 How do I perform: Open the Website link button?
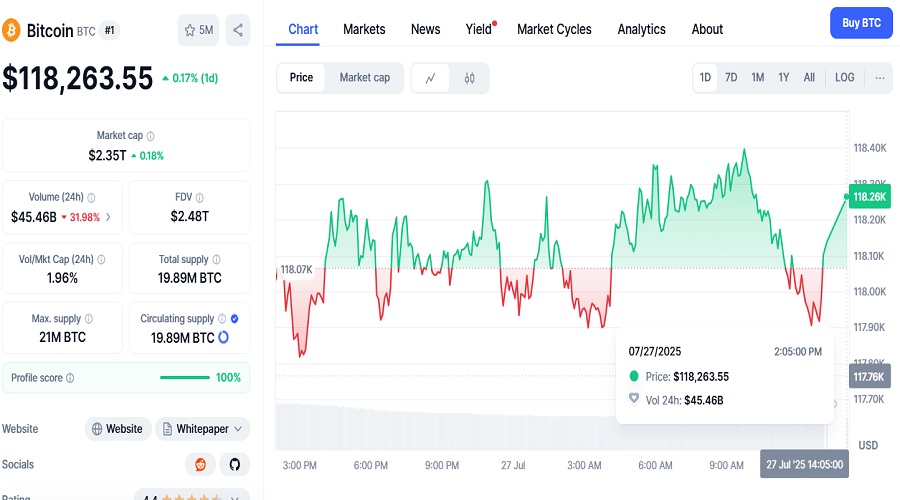coord(118,429)
